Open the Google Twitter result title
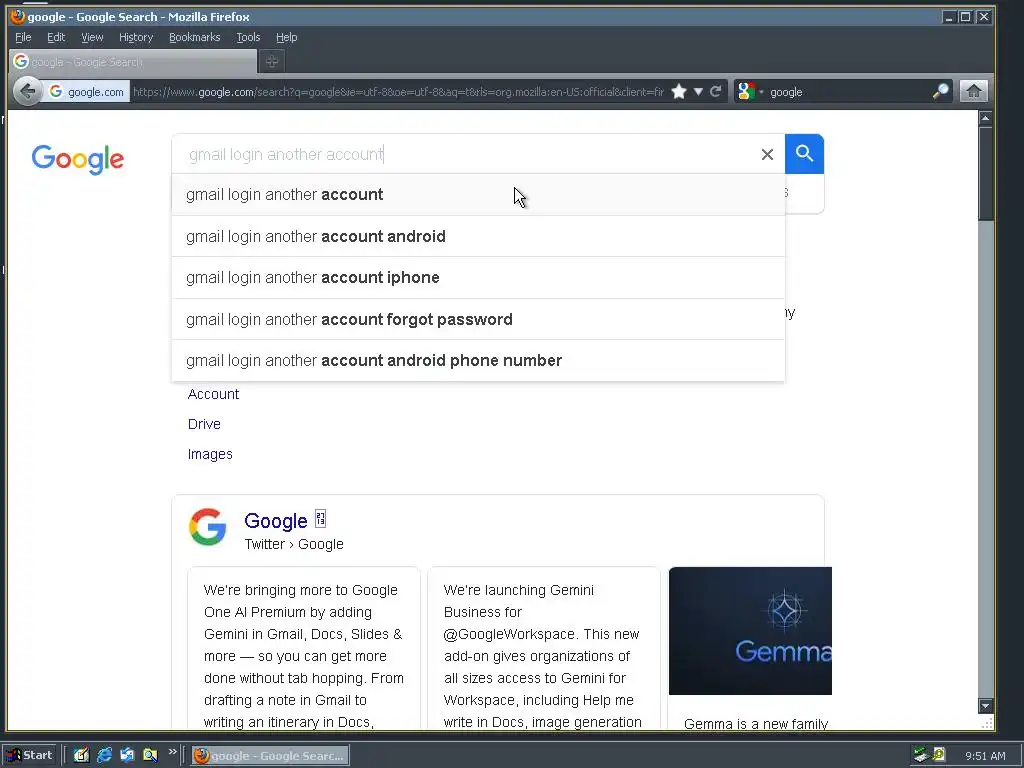Image resolution: width=1024 pixels, height=768 pixels. (x=276, y=521)
